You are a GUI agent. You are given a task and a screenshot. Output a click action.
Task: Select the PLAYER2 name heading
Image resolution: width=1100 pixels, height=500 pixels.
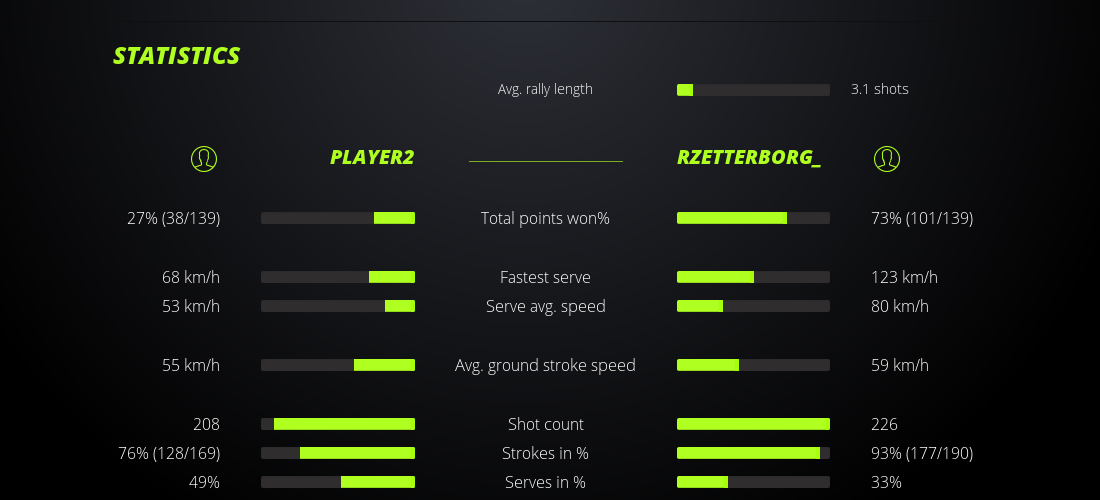pos(372,157)
